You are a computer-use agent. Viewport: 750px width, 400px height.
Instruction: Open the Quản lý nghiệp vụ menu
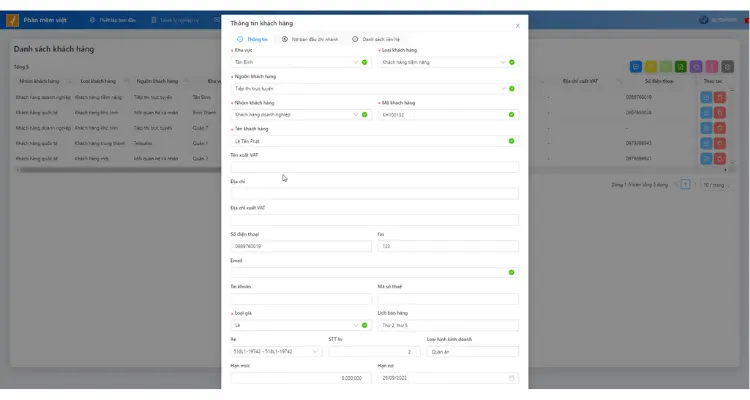tap(175, 20)
